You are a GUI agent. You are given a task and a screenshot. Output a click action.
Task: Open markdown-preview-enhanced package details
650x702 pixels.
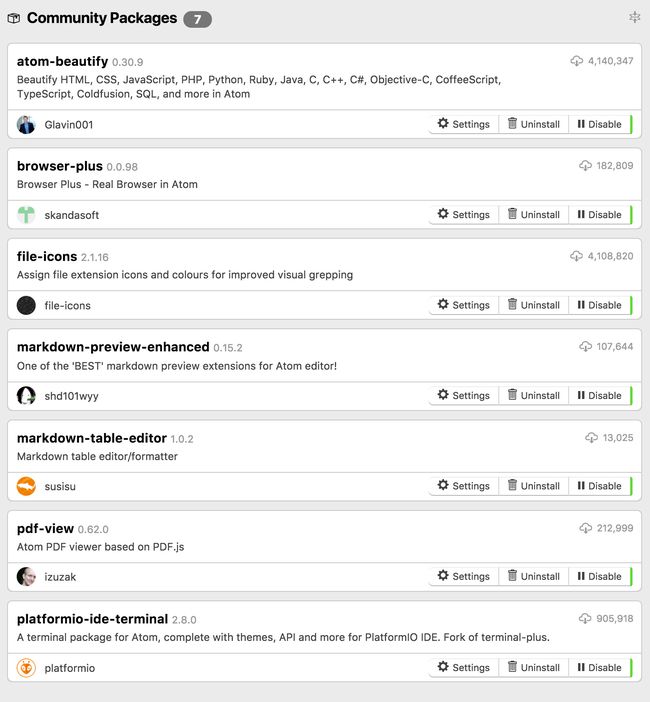tap(113, 347)
